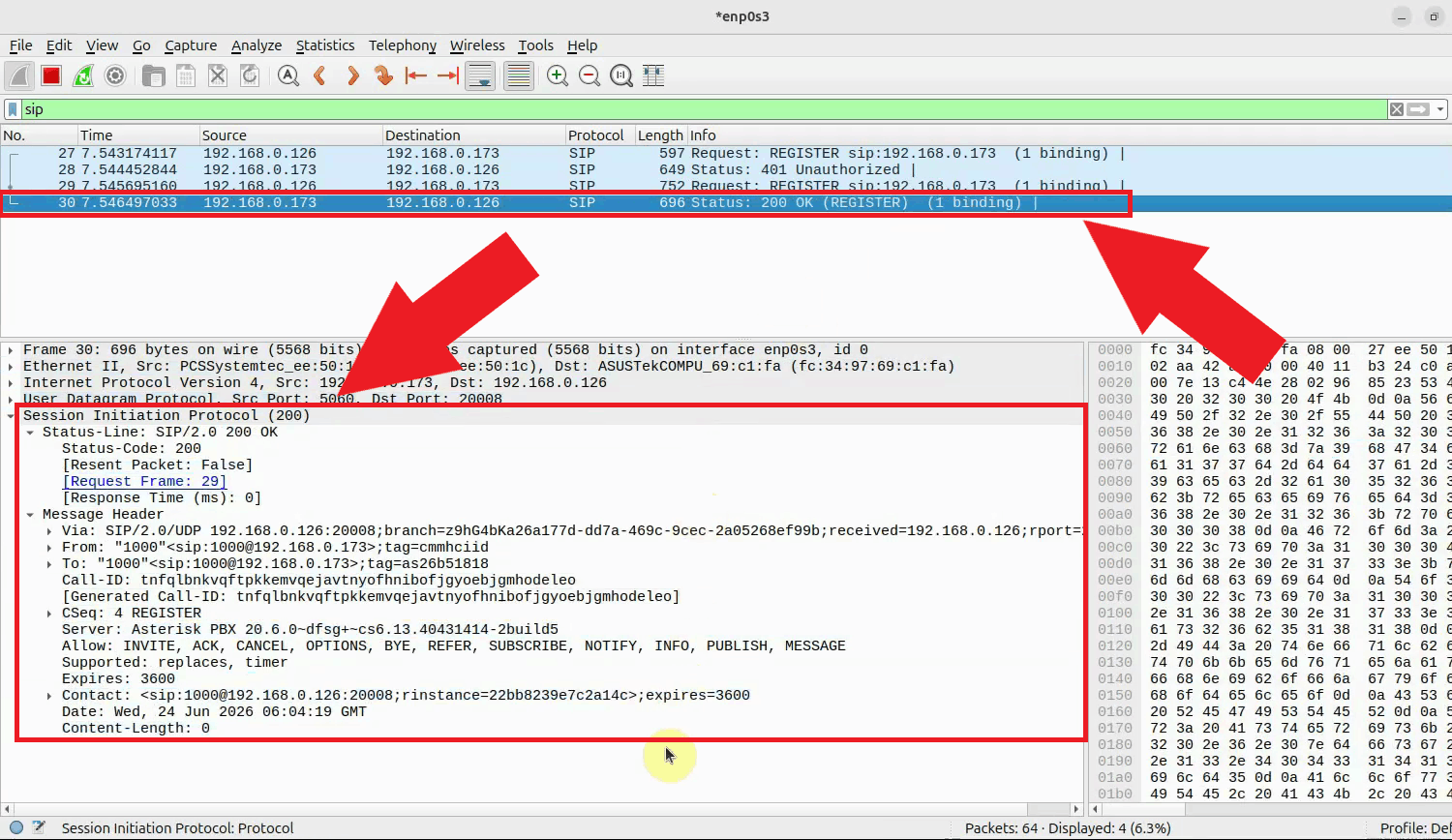Close the capture file icon
The width and height of the screenshot is (1452, 840).
(x=218, y=75)
